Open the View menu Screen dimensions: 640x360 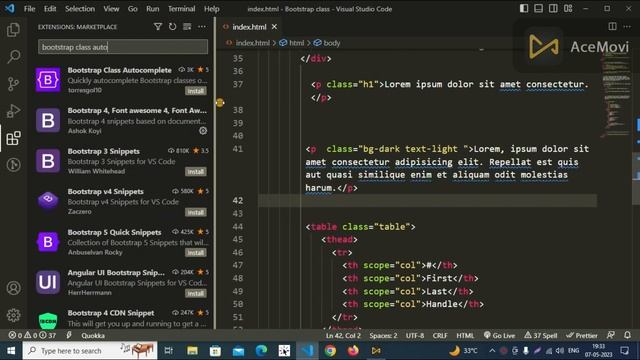pyautogui.click(x=111, y=9)
